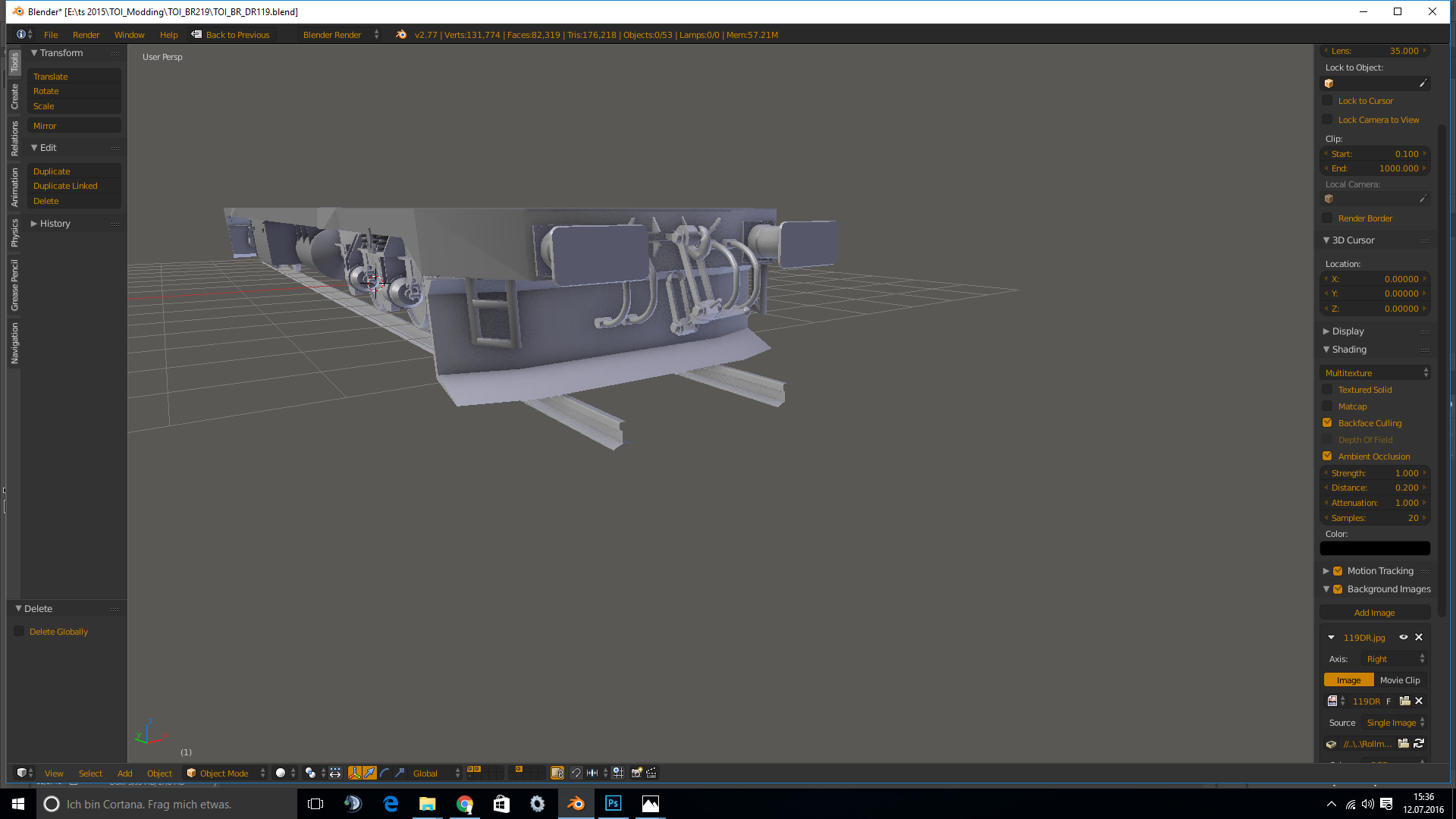The image size is (1456, 819).
Task: Click the Duplicate Linked button
Action: click(65, 186)
